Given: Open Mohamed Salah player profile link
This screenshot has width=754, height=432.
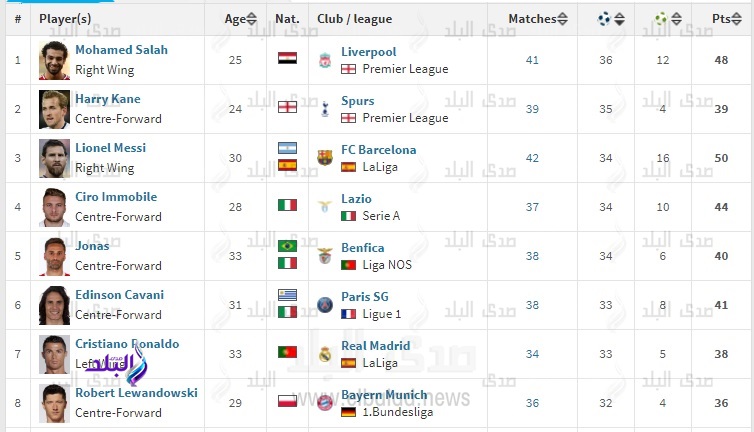Looking at the screenshot, I should click(122, 50).
